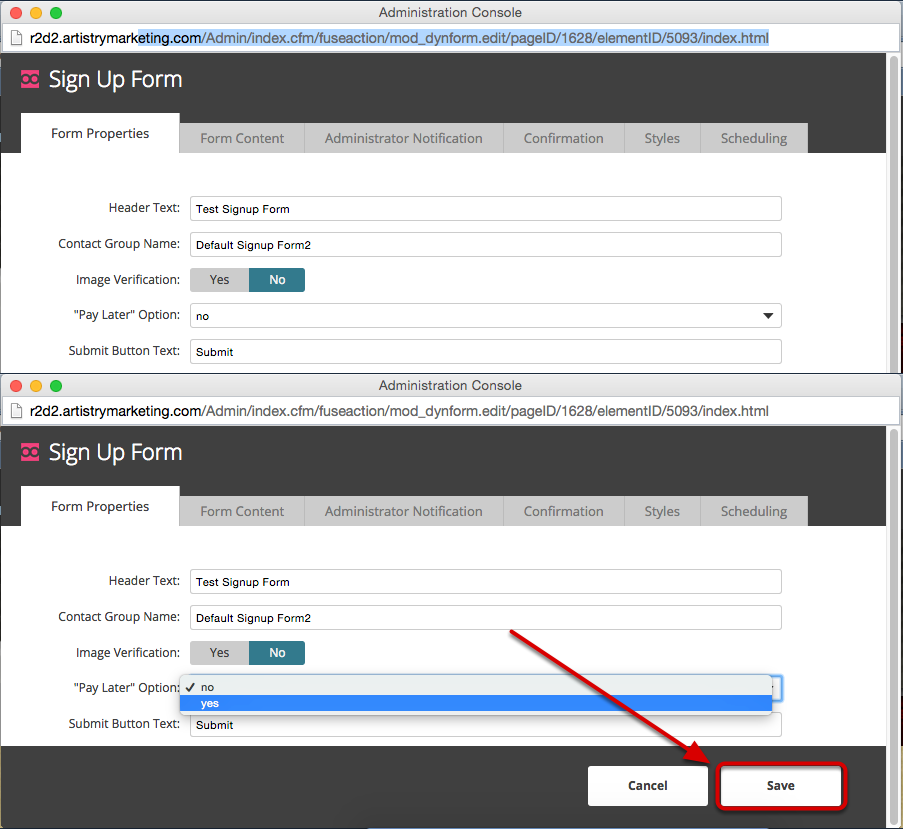Set Image Verification to No in upper window
The height and width of the screenshot is (829, 903).
tap(277, 280)
